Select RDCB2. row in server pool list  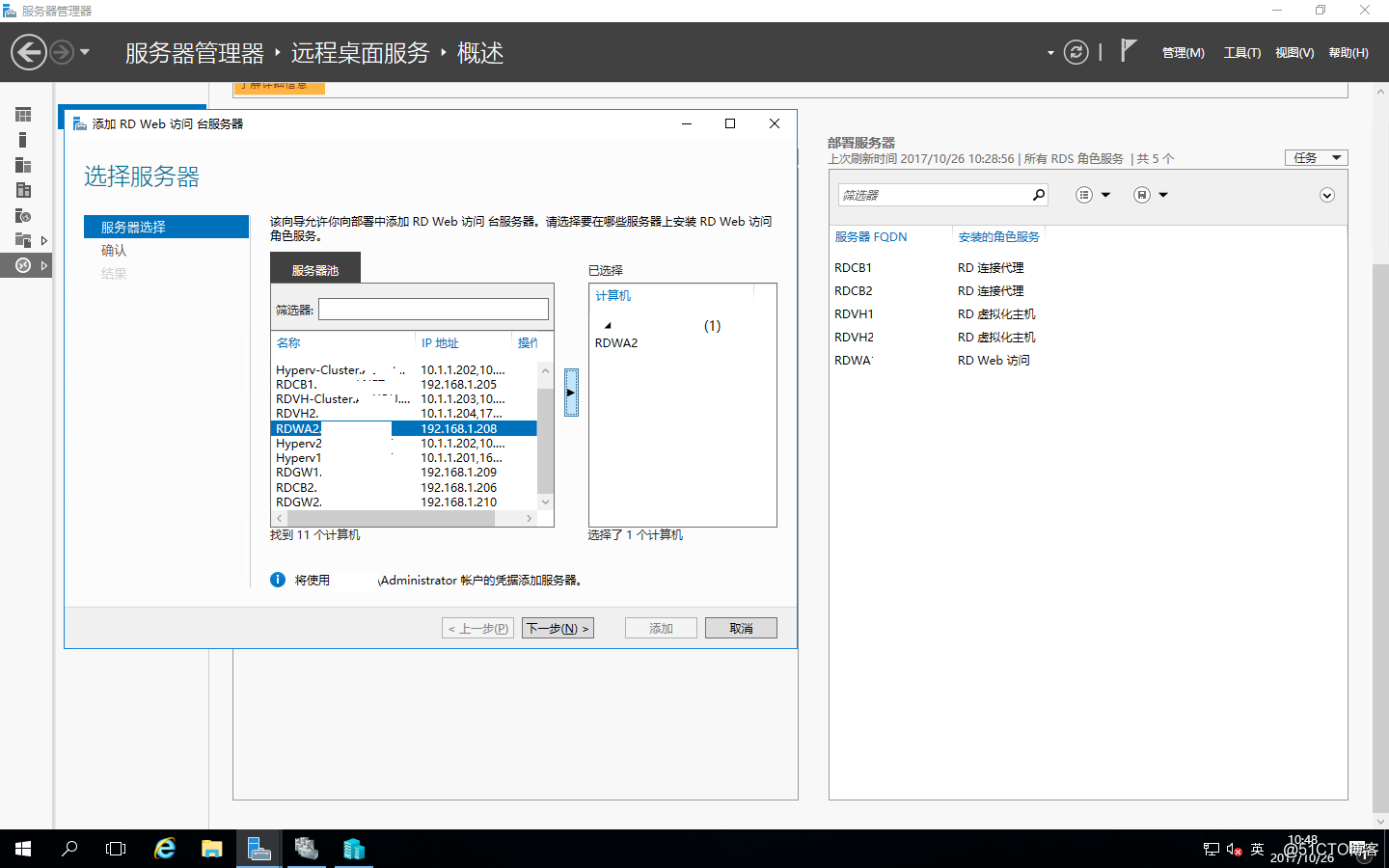pos(404,487)
